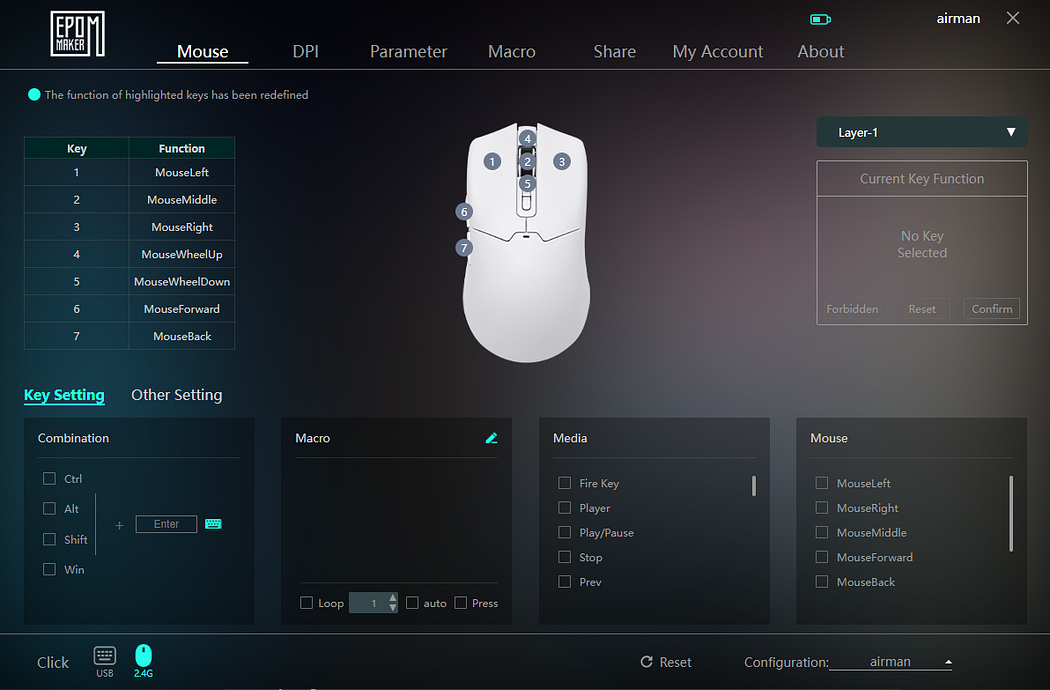Click the Mouse list scrollbar

click(1011, 513)
